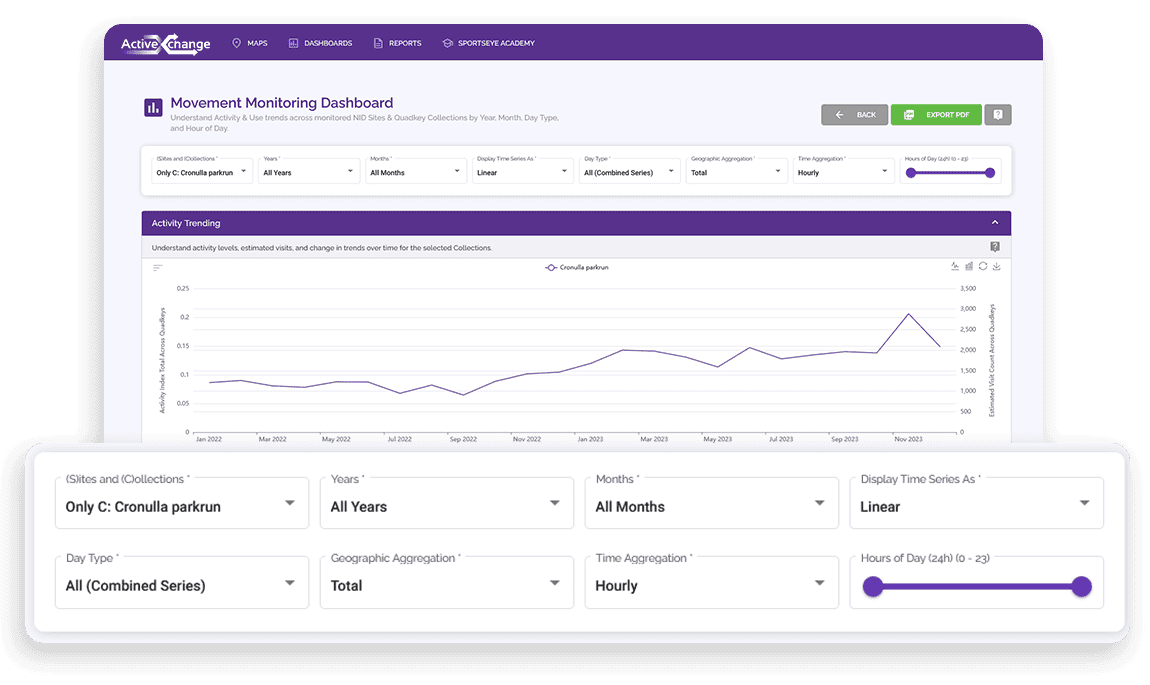Screen dimensions: 1150x685
Task: Click the chart restore/refresh icon
Action: tap(983, 266)
